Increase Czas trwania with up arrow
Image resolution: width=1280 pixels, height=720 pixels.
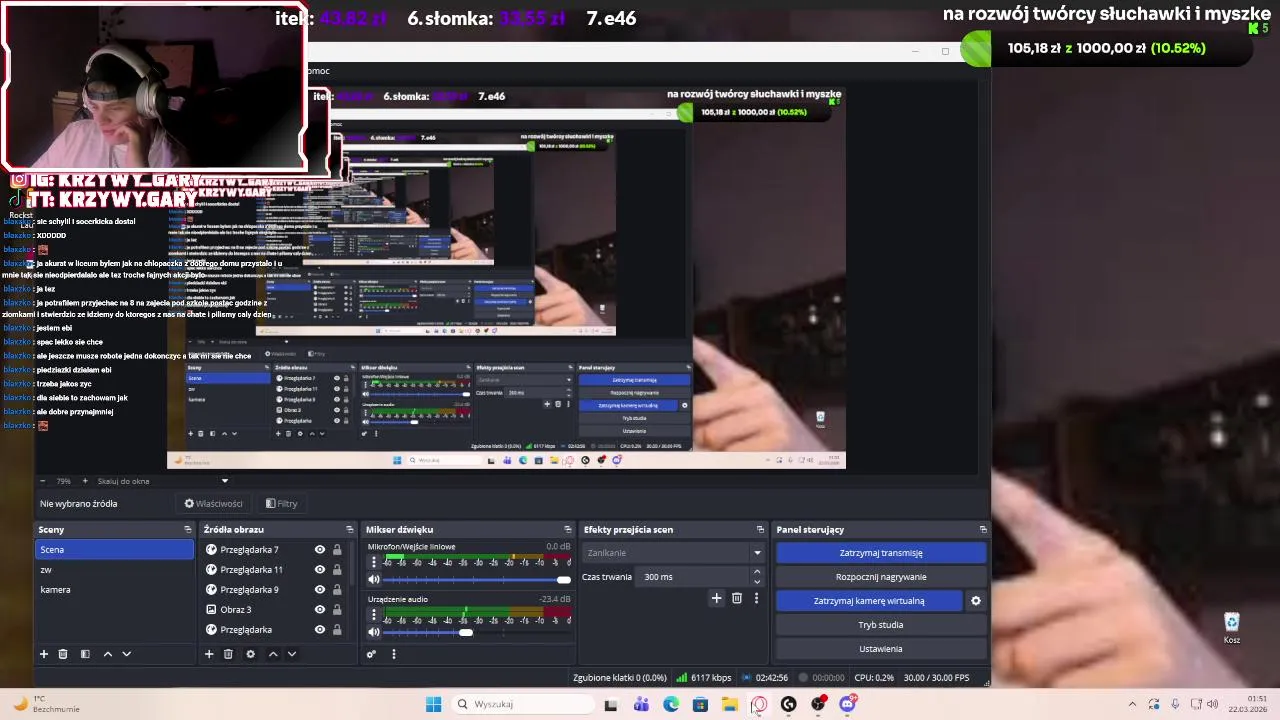[757, 572]
